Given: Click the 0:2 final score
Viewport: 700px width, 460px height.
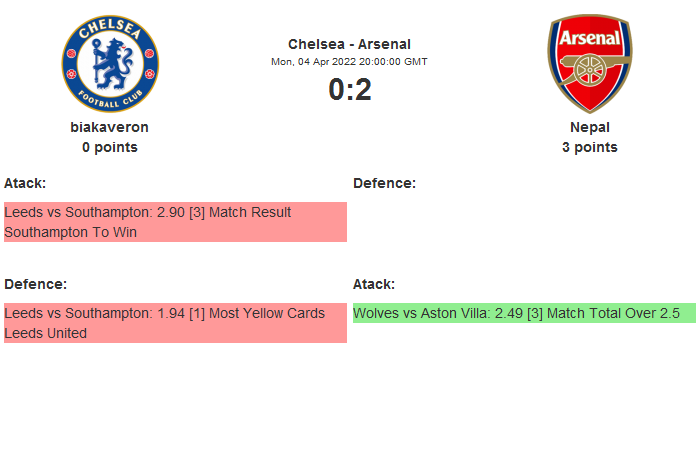Looking at the screenshot, I should [349, 90].
